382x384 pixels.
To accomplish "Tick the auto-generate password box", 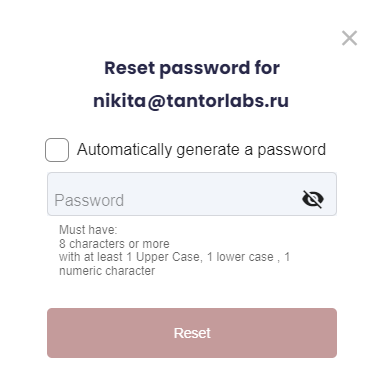I will [57, 150].
